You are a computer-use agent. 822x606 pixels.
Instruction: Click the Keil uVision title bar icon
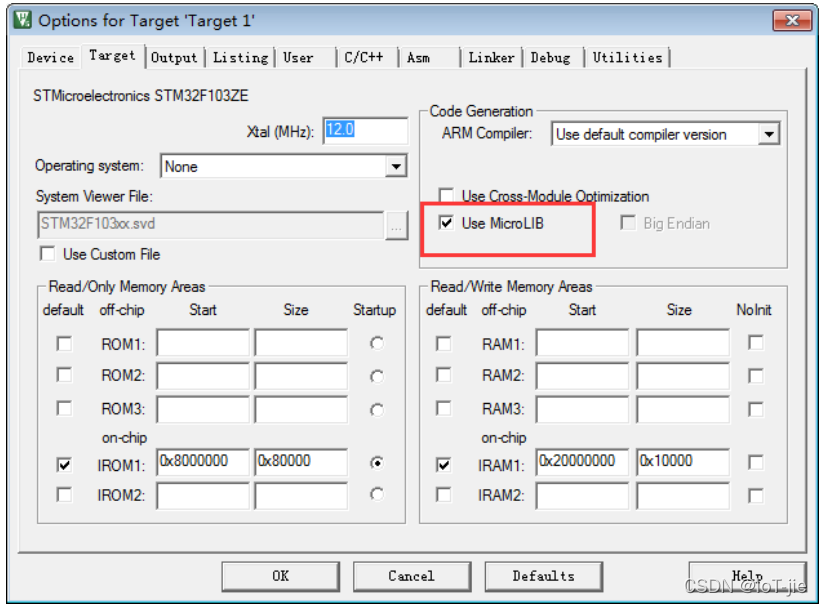click(23, 20)
